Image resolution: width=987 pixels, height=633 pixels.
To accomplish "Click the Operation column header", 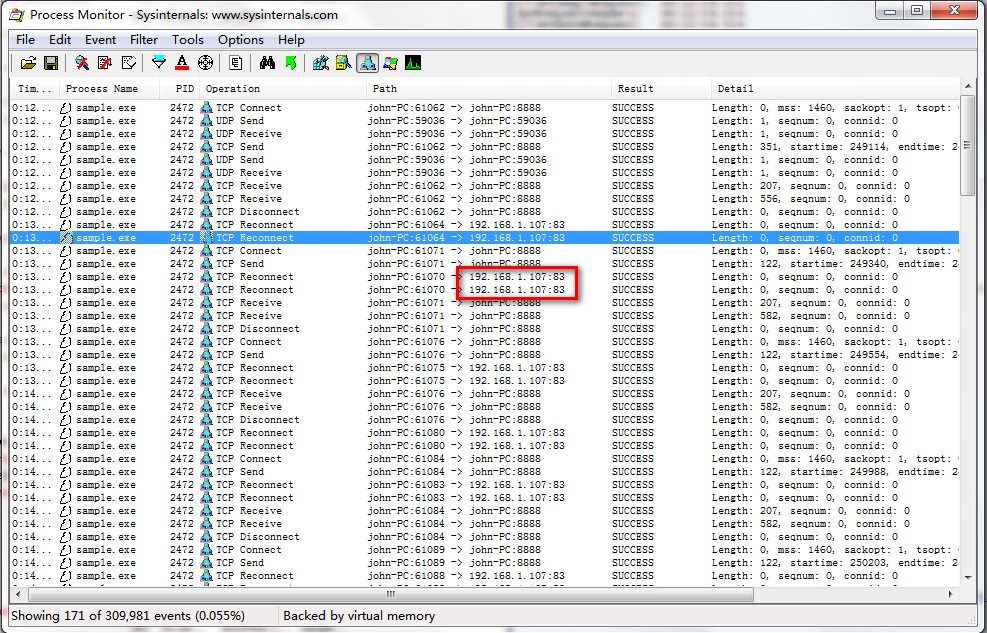I will [x=283, y=89].
